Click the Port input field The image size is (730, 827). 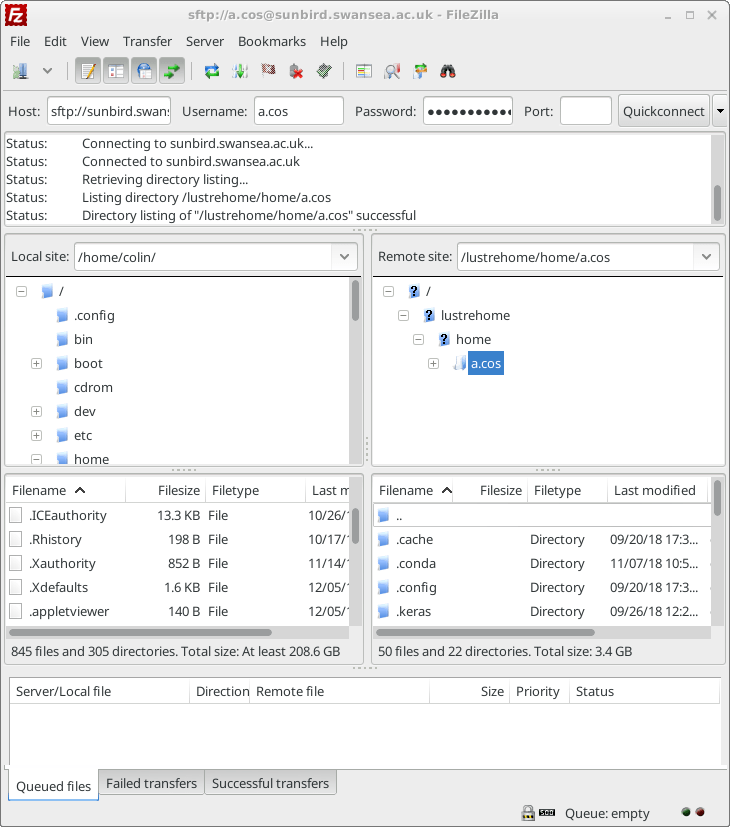585,111
